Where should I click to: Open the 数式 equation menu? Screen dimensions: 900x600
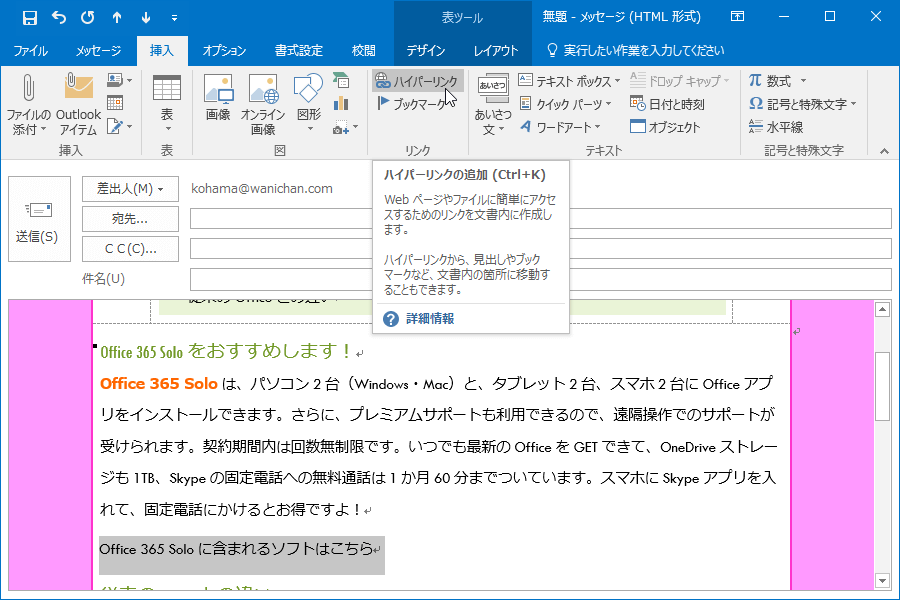coord(777,81)
